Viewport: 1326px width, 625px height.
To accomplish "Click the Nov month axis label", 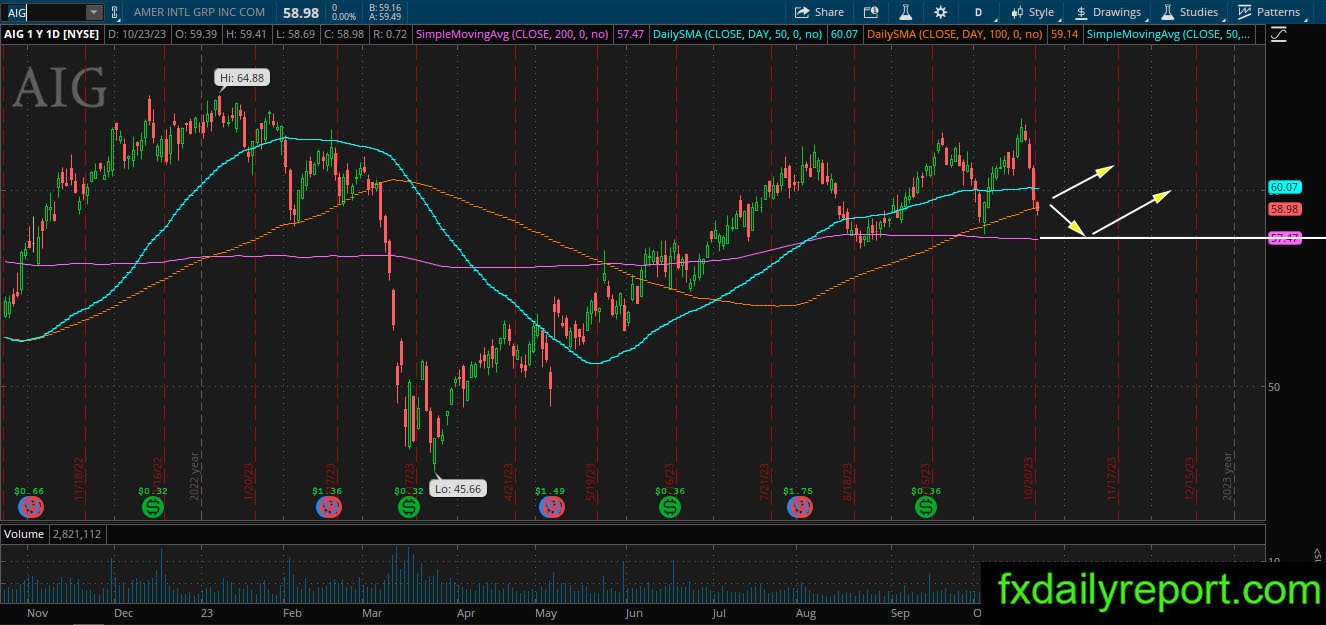I will tap(35, 612).
